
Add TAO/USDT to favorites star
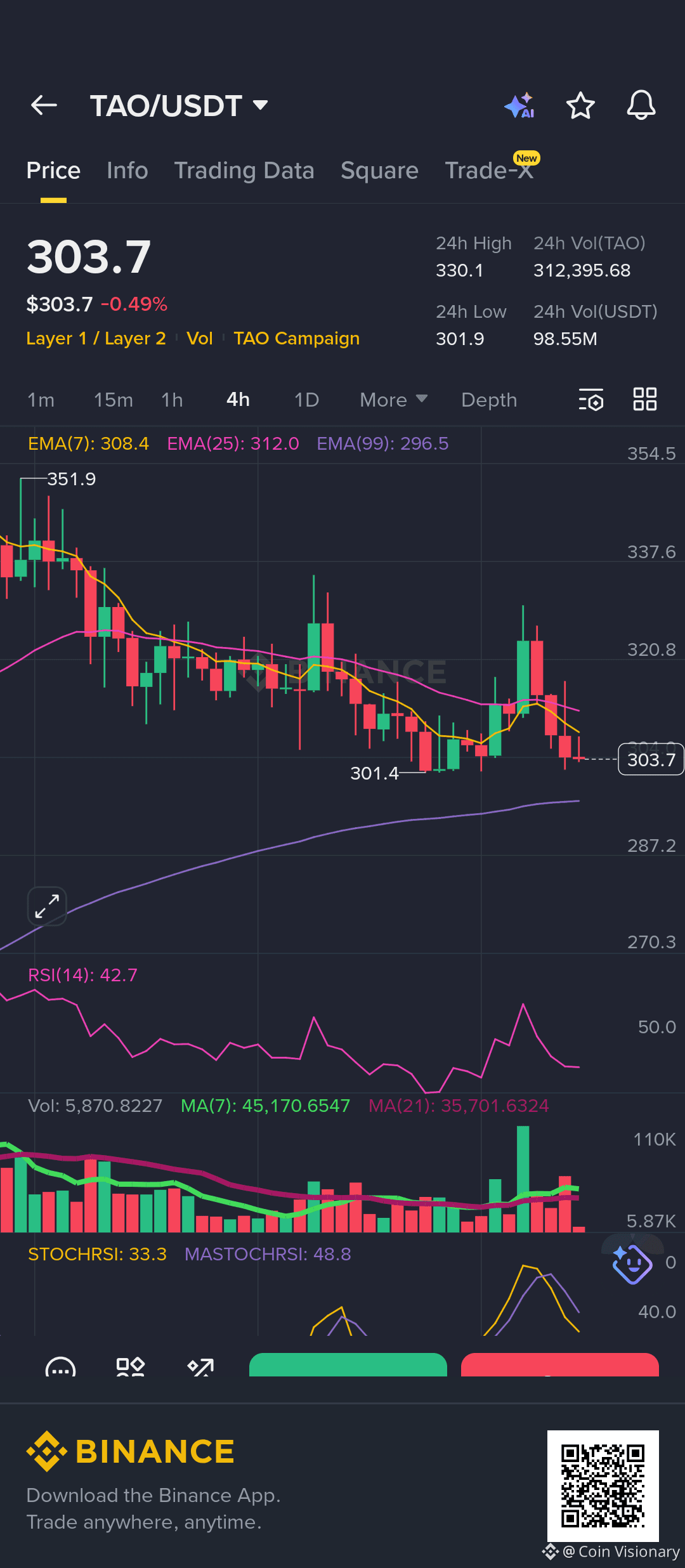(x=580, y=105)
